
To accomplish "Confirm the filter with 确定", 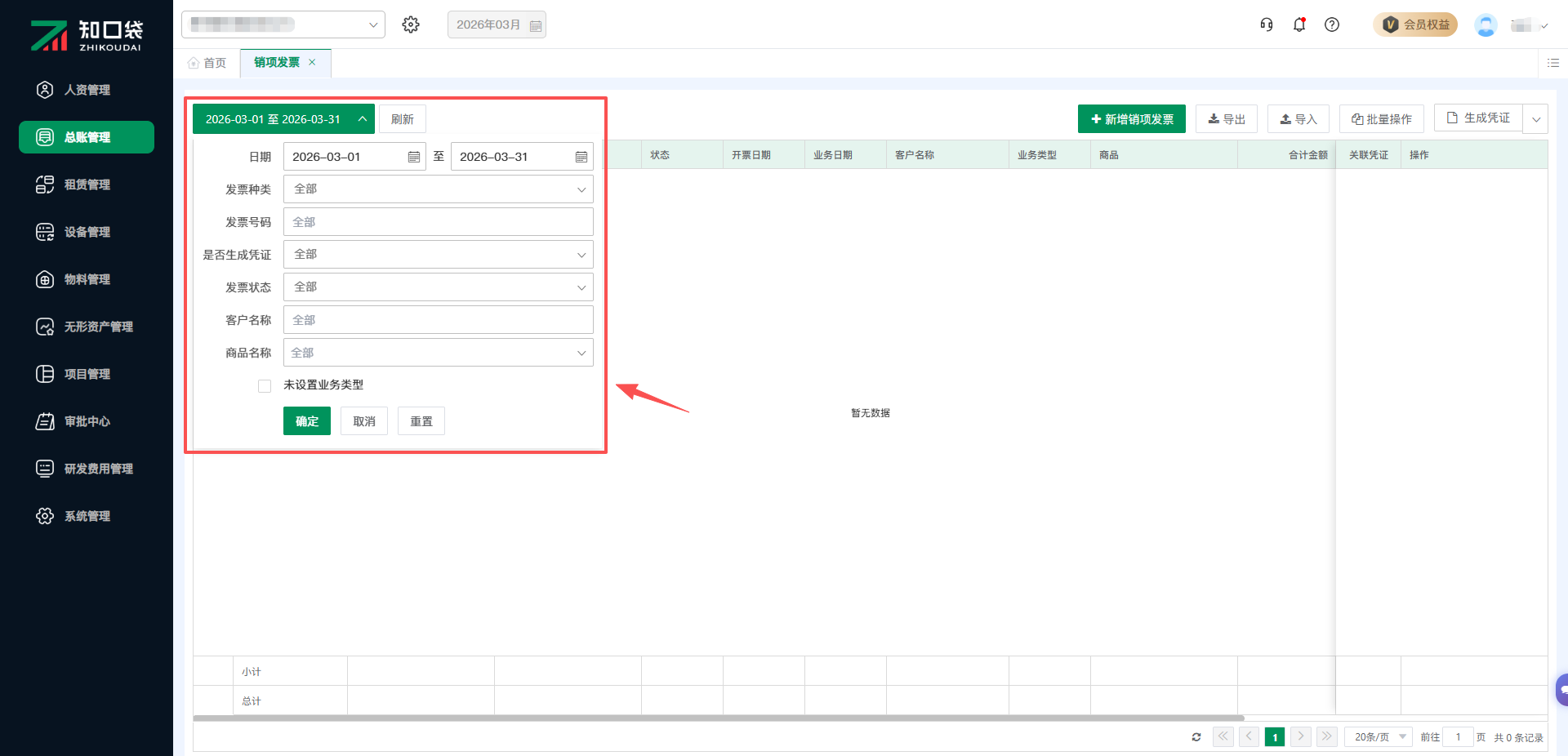I will coord(307,420).
